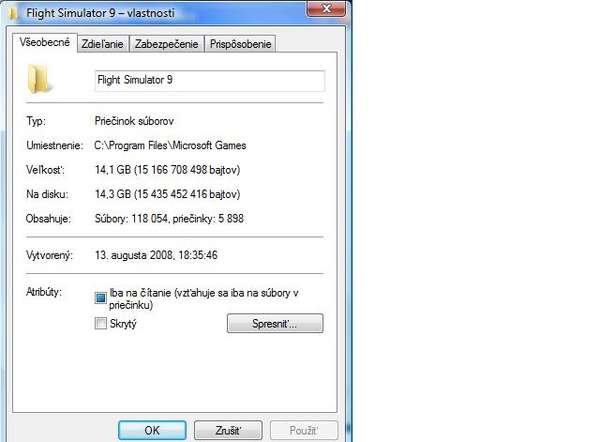Click the Použiť apply button

pos(304,430)
